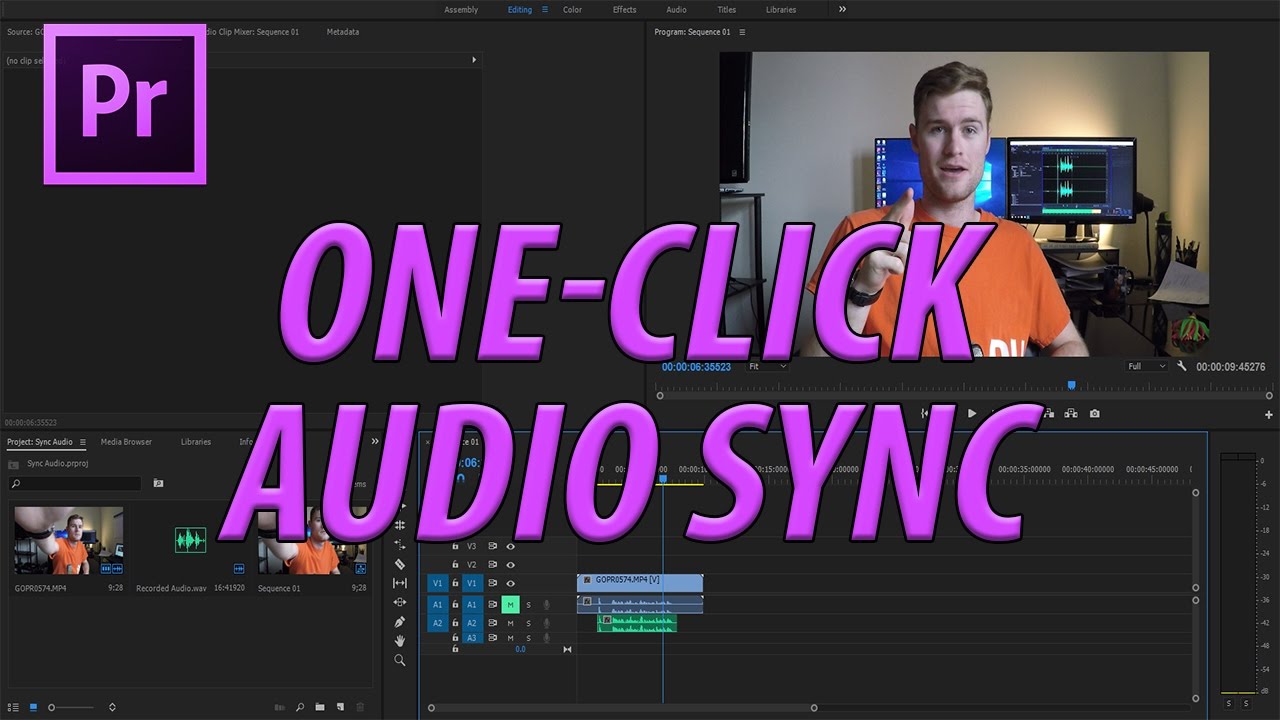The image size is (1280, 720).
Task: Solo the A2 audio track
Action: point(529,623)
